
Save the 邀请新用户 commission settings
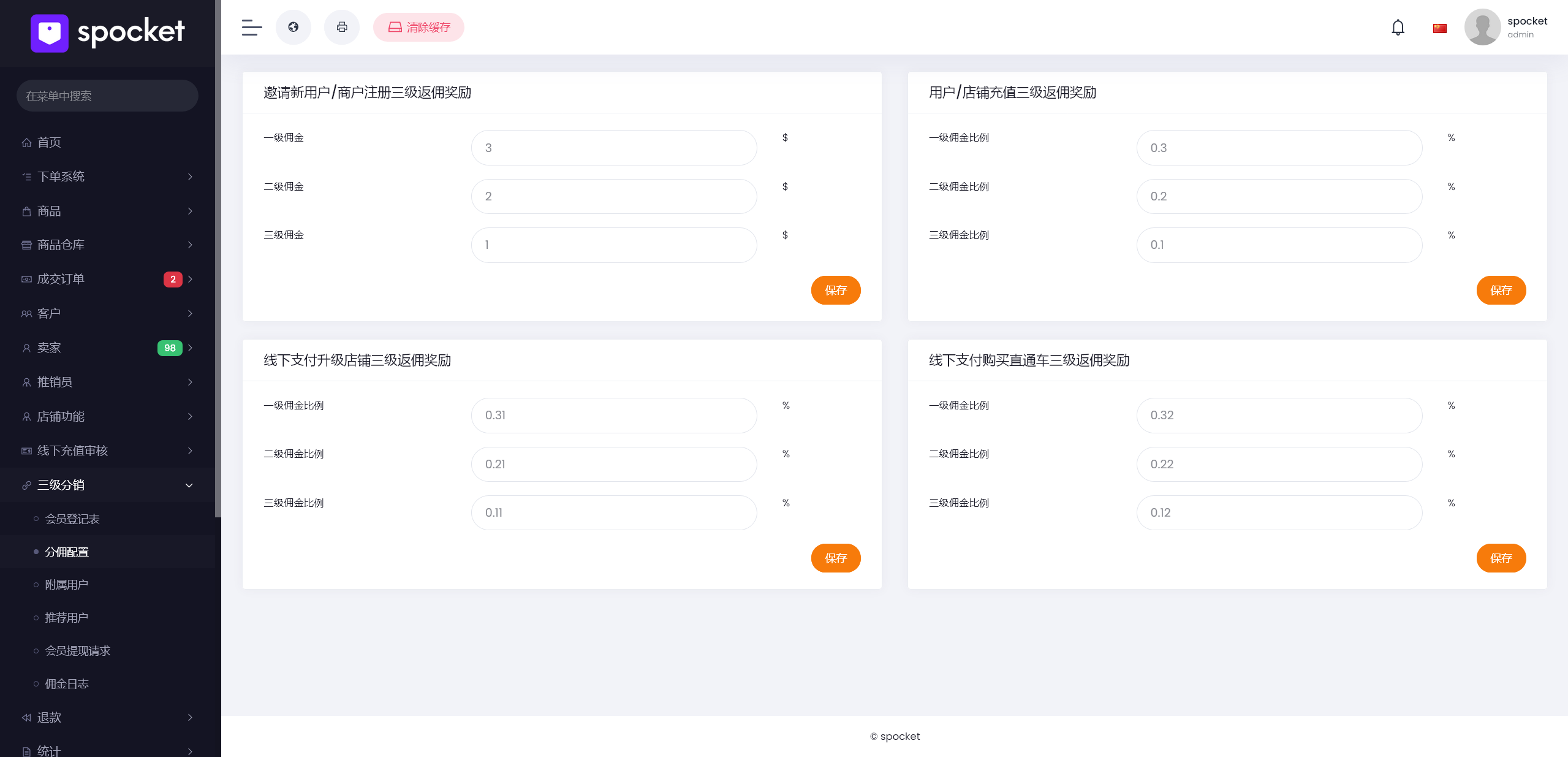pyautogui.click(x=836, y=290)
